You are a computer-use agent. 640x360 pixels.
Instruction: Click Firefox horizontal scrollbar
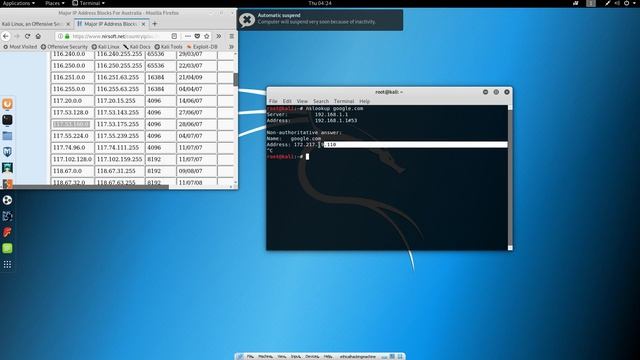pos(84,187)
